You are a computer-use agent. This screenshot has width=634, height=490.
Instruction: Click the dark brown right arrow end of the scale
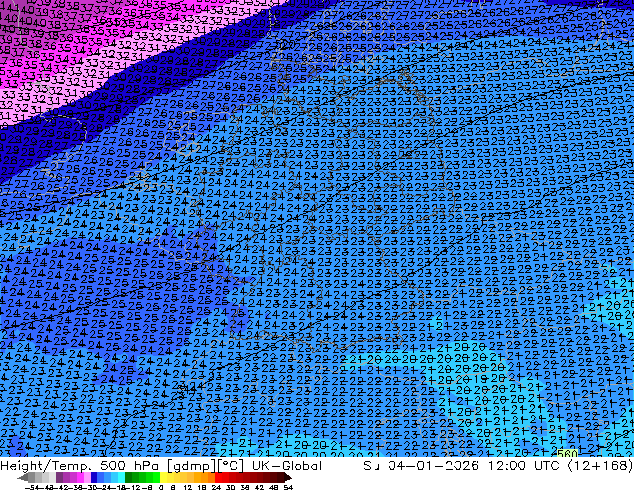tap(288, 478)
